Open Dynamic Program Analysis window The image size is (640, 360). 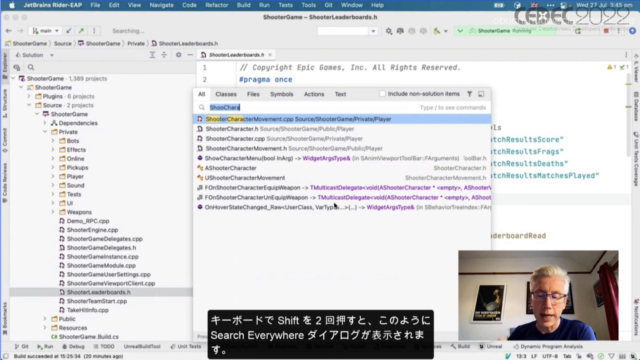pos(548,347)
